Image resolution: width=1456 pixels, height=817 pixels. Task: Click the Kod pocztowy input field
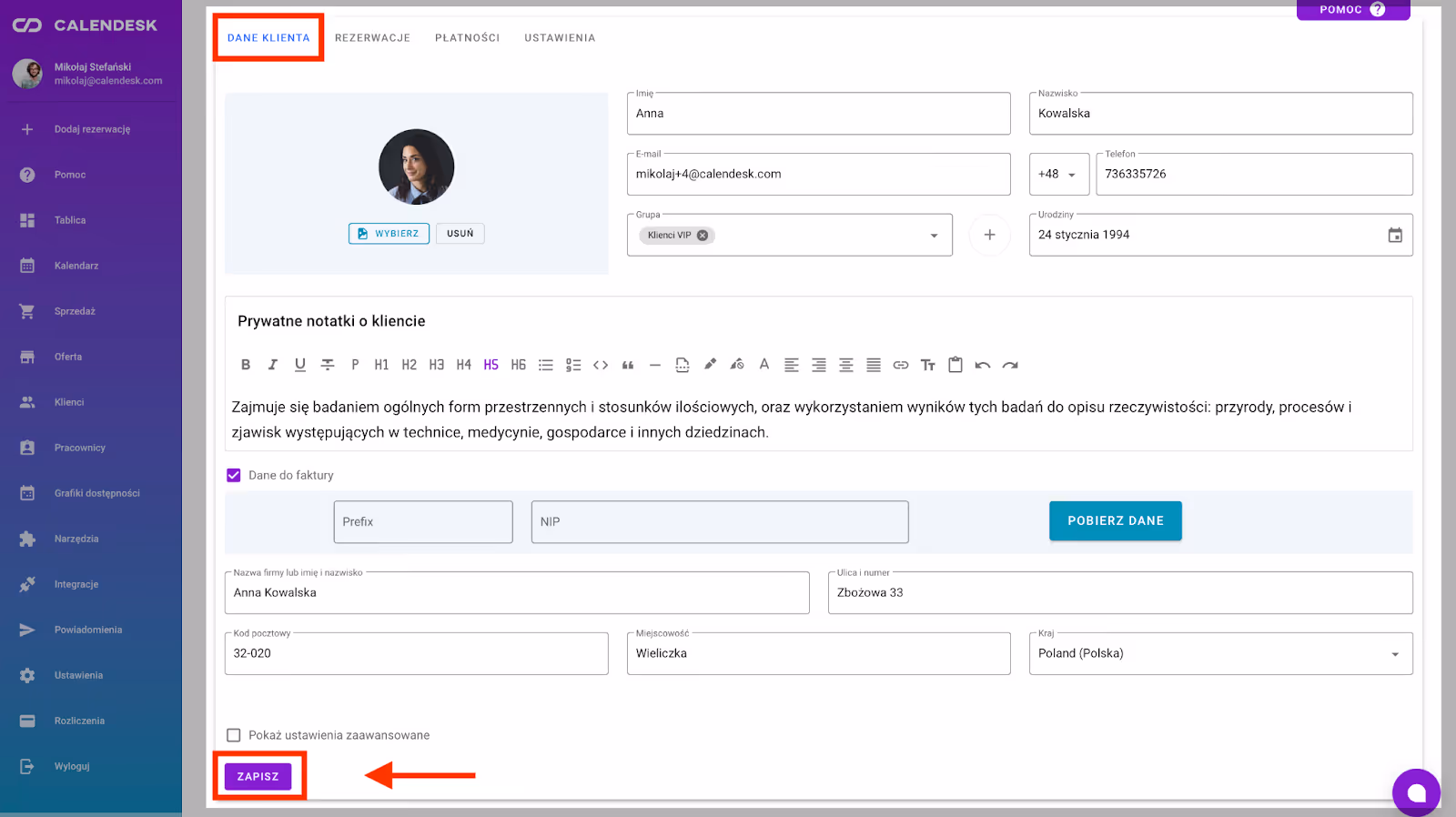pos(417,653)
